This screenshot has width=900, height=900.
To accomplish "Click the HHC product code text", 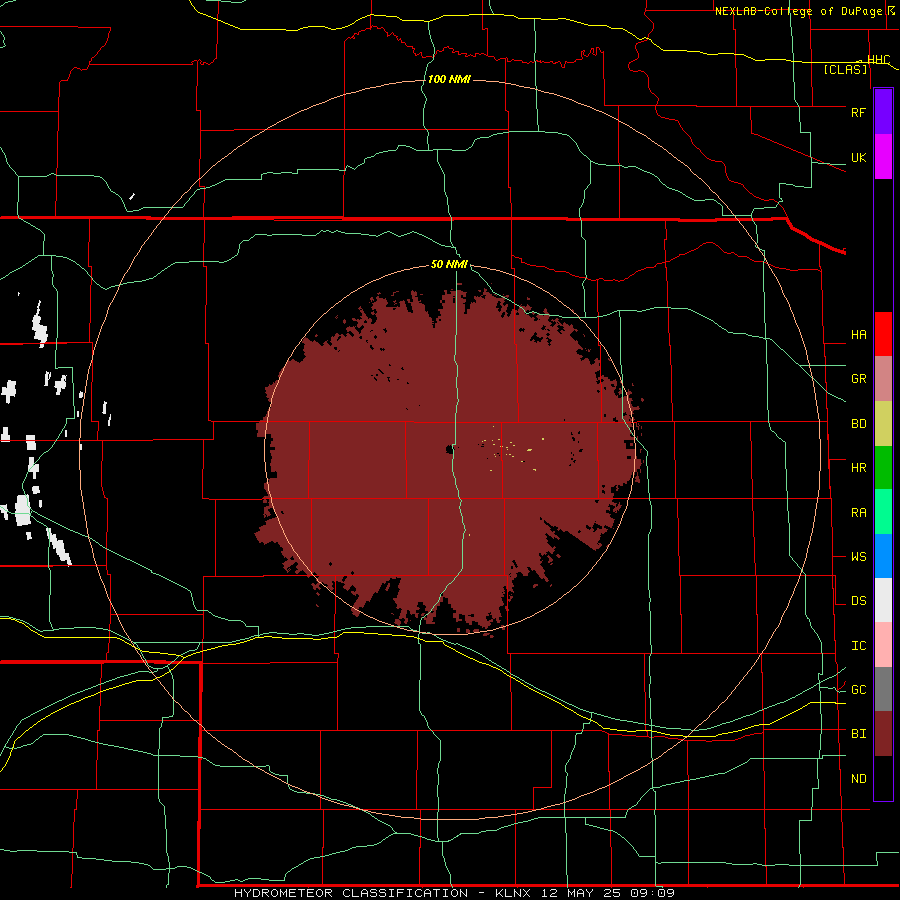I will (878, 60).
